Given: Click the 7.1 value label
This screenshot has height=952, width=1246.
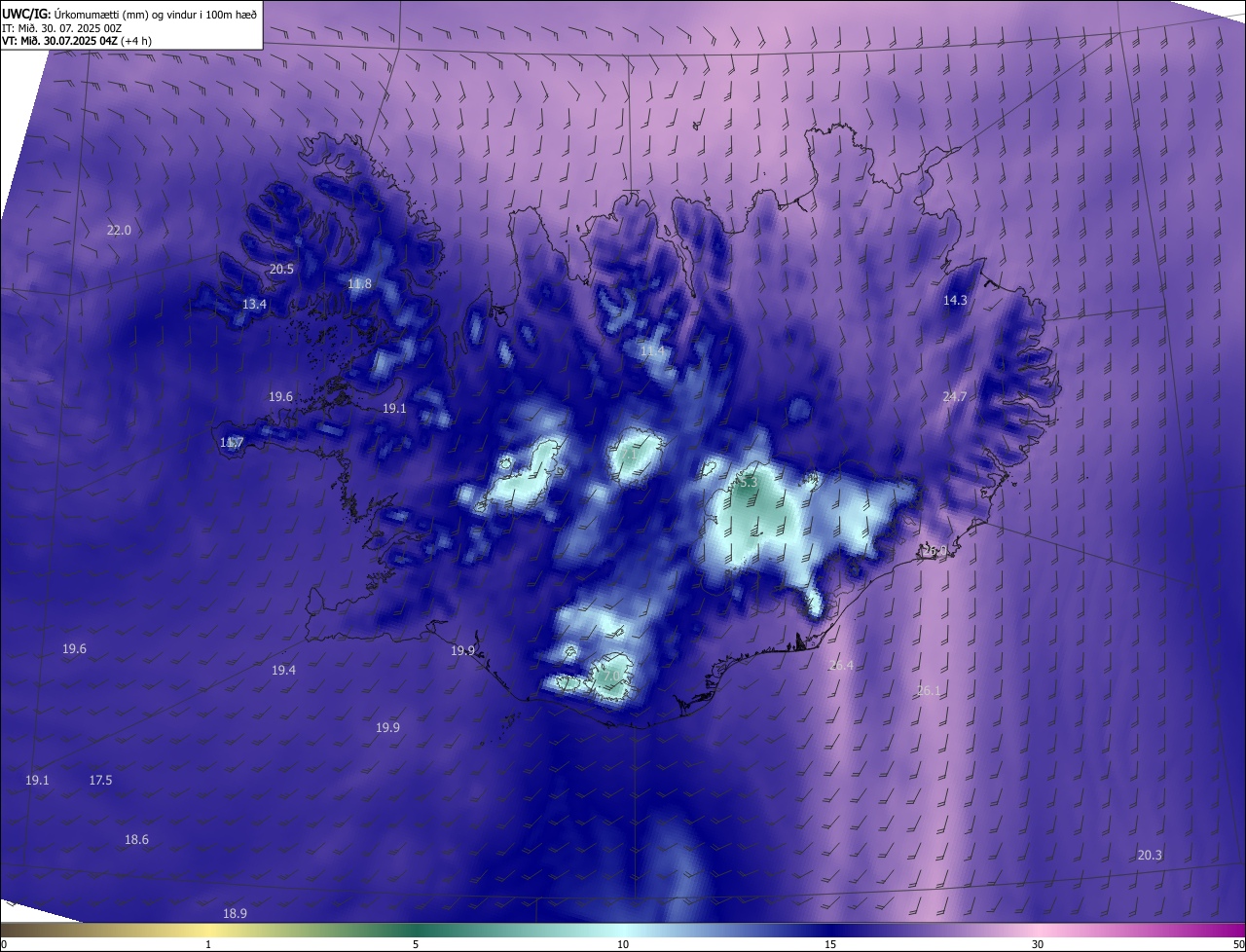Looking at the screenshot, I should pyautogui.click(x=632, y=455).
